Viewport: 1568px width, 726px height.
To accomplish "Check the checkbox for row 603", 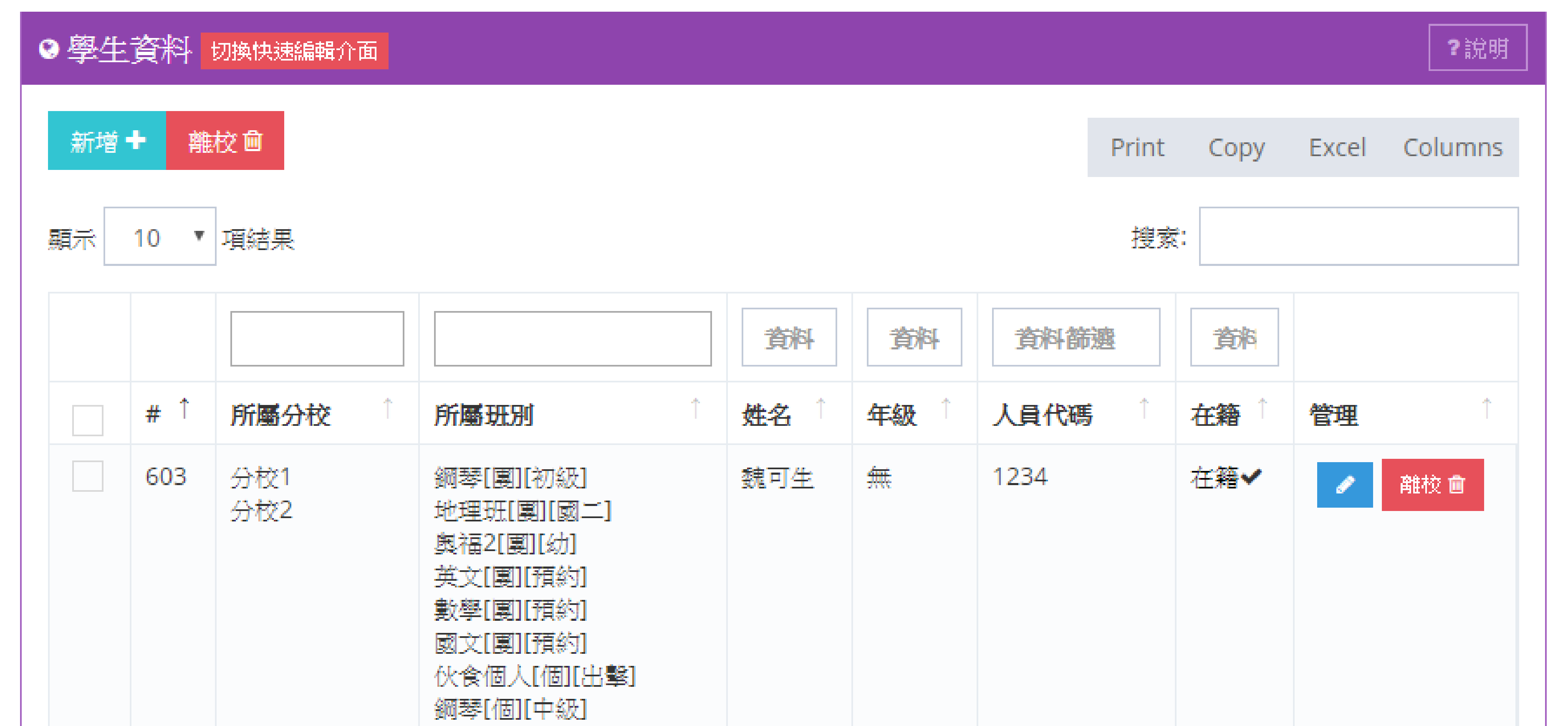I will coord(88,476).
